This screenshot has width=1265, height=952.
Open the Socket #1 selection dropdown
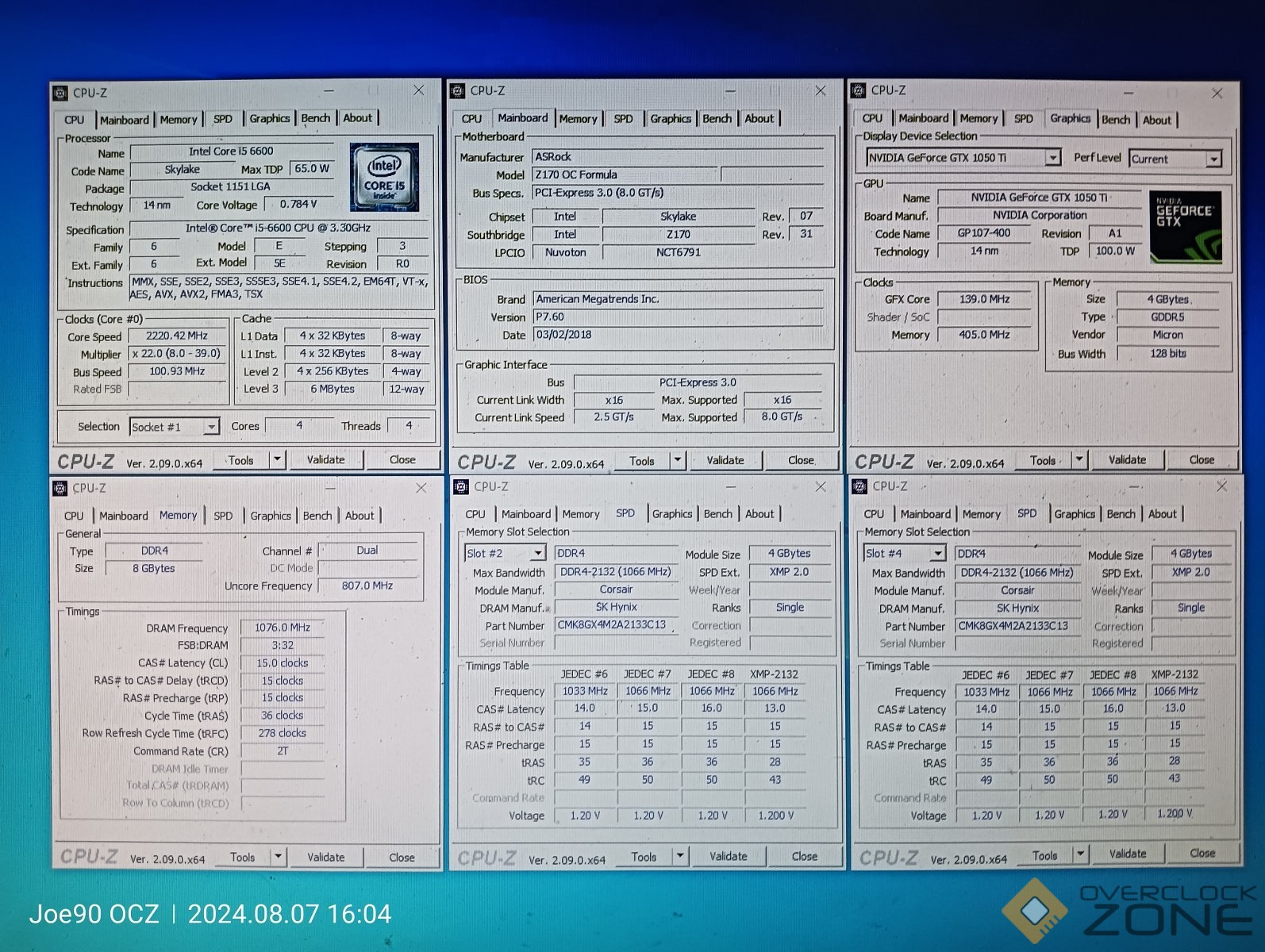pos(211,427)
